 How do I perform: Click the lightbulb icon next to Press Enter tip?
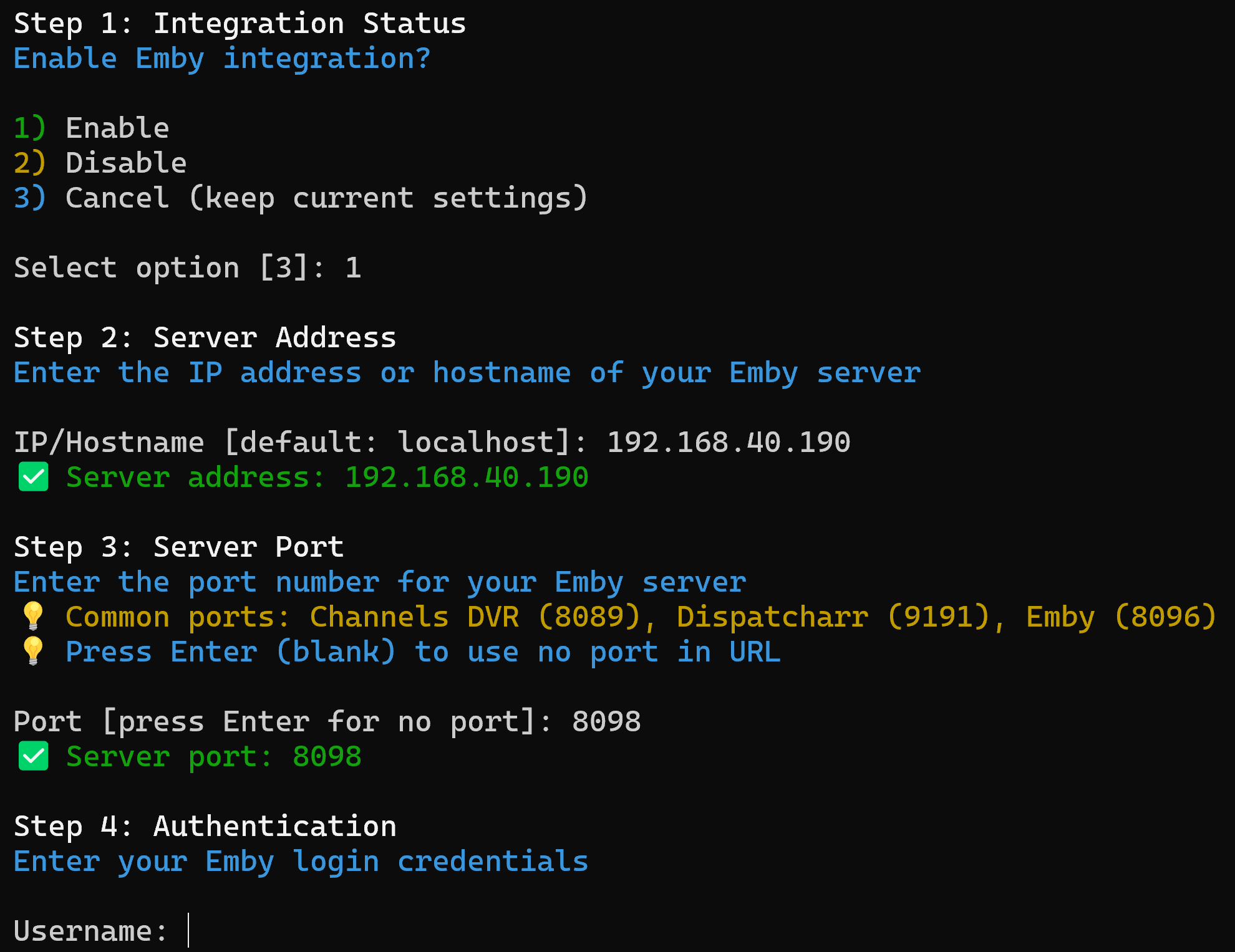(x=33, y=651)
